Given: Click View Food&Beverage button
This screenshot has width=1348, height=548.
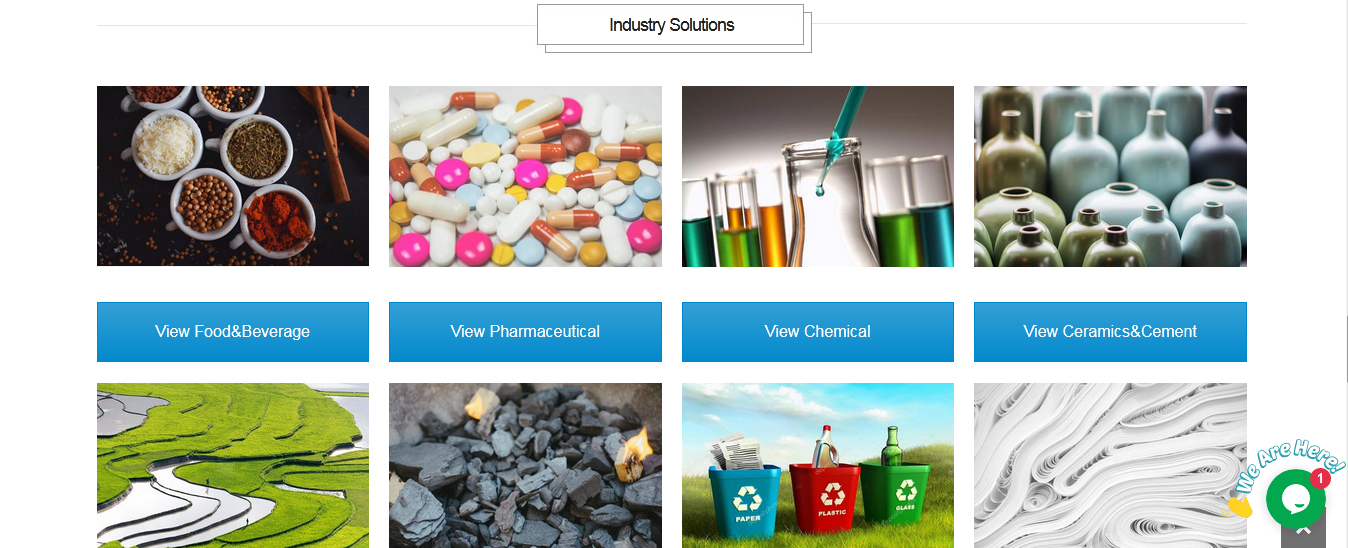Looking at the screenshot, I should [233, 332].
